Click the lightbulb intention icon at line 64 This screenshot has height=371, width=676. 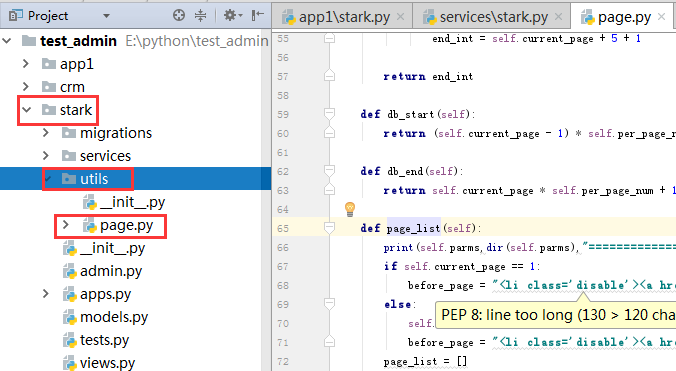[350, 209]
